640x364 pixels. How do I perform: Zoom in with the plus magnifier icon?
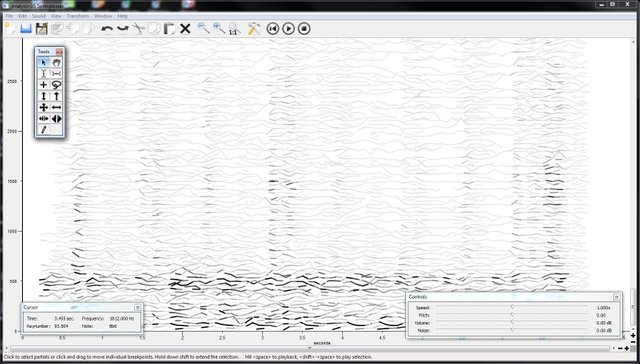[x=219, y=28]
